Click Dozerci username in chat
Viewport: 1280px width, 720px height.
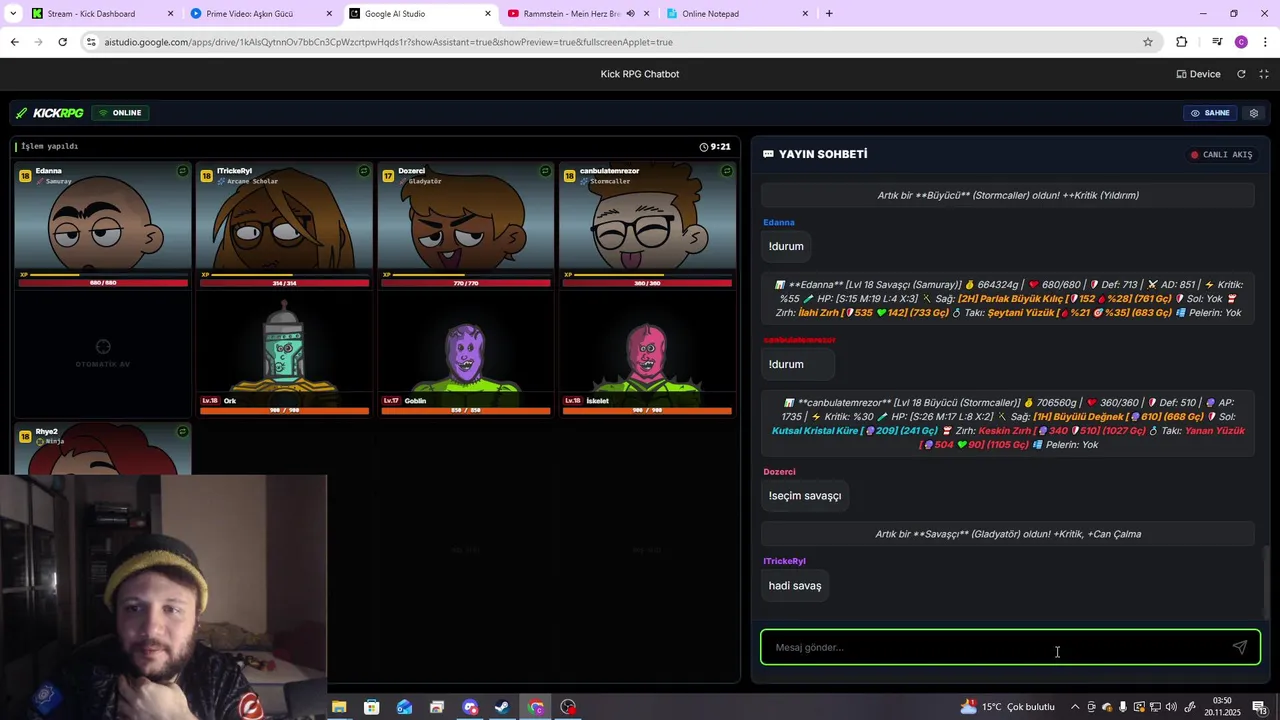(x=779, y=472)
